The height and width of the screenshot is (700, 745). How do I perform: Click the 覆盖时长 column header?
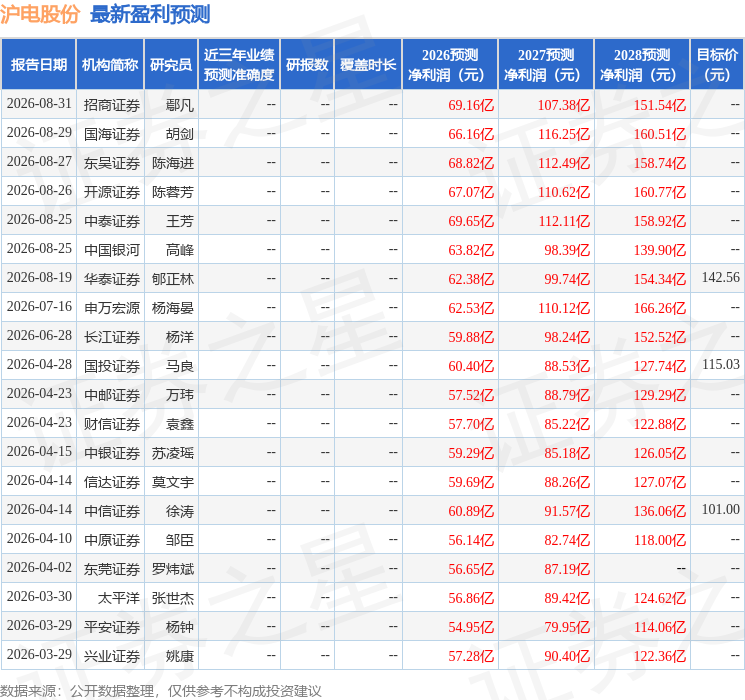(368, 65)
